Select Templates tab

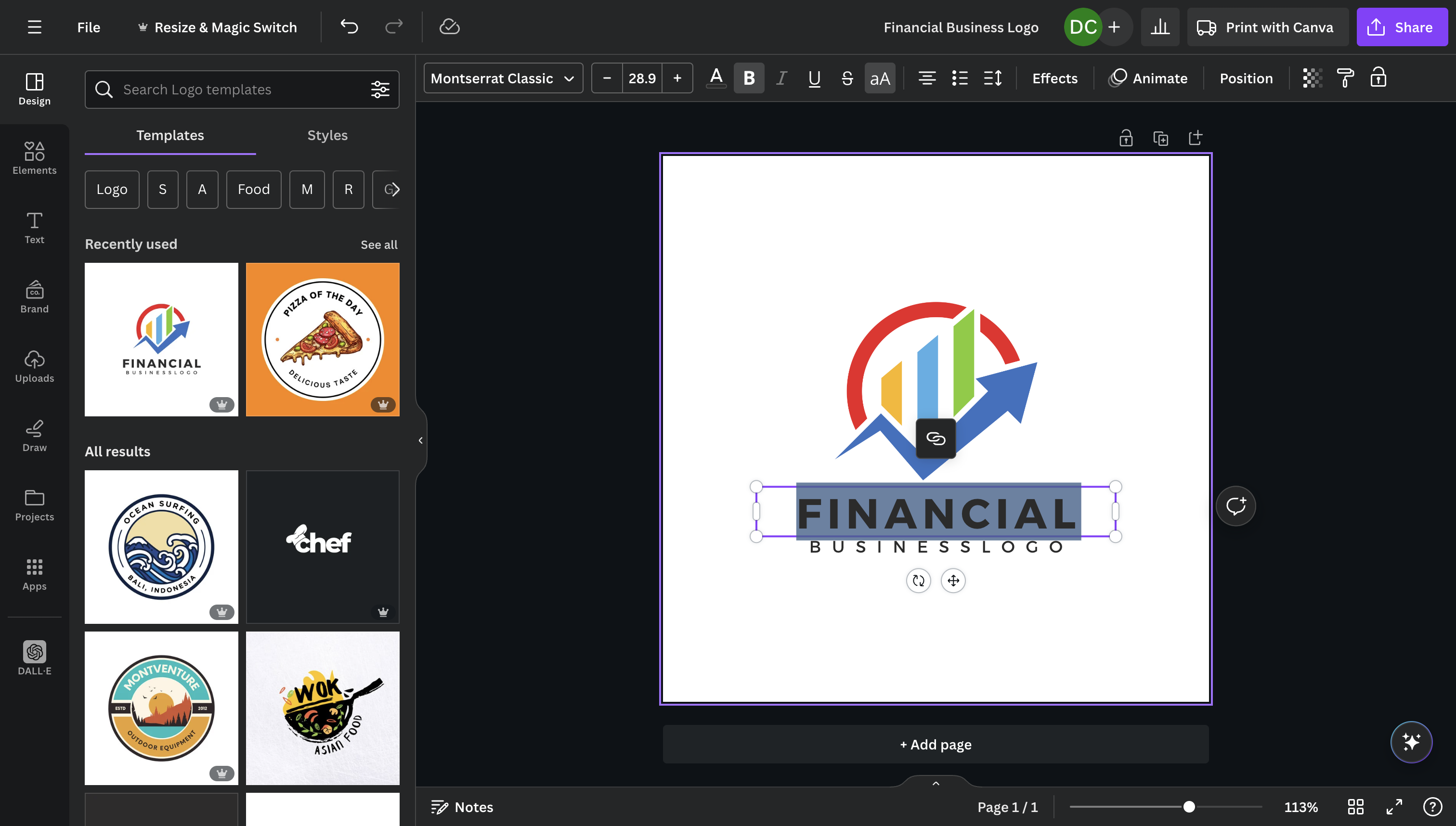170,135
